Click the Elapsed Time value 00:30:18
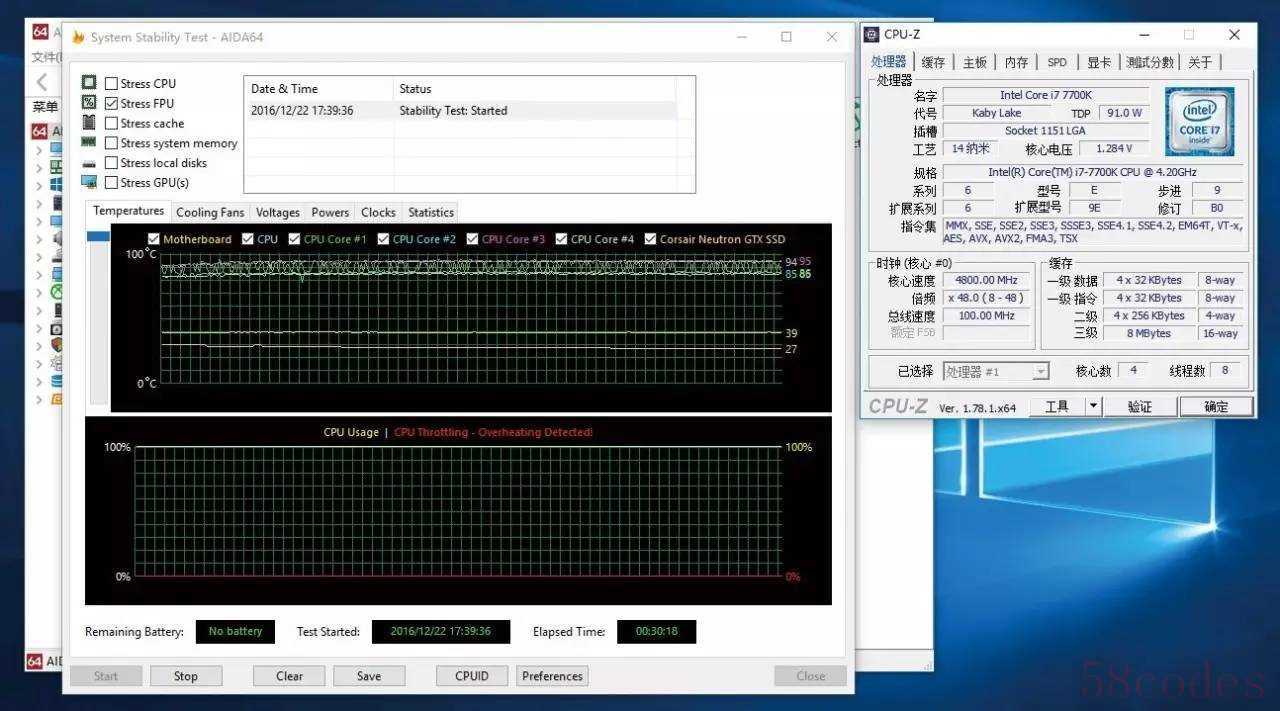The height and width of the screenshot is (711, 1280). (656, 632)
